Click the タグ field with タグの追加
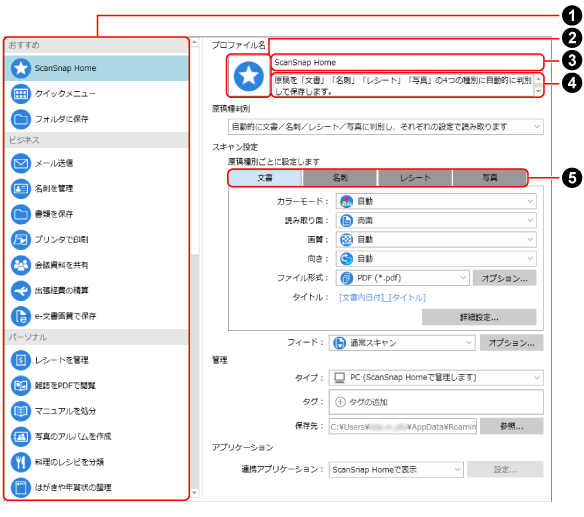This screenshot has width=584, height=517. click(436, 402)
